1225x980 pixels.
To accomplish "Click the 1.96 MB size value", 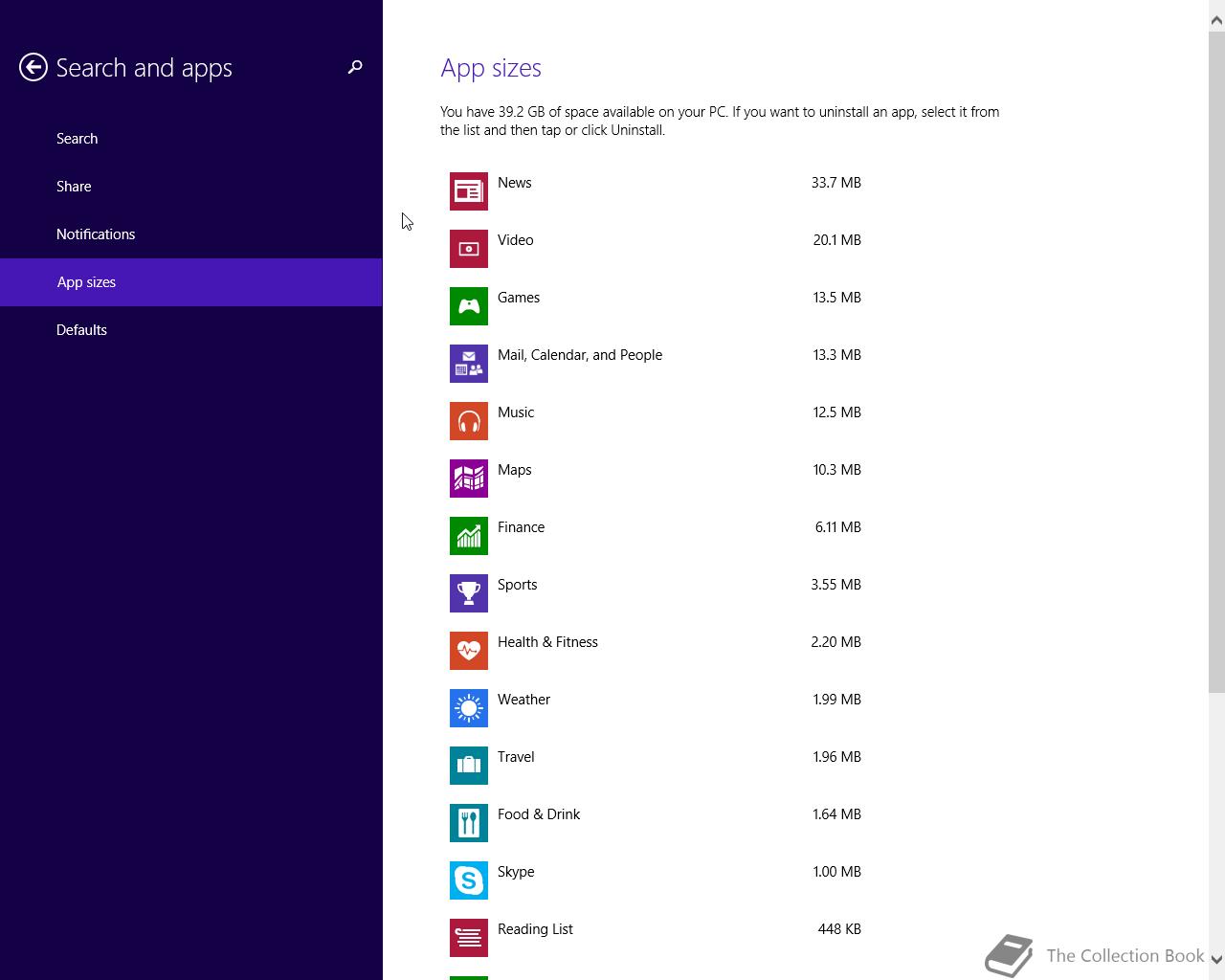I will click(x=837, y=757).
